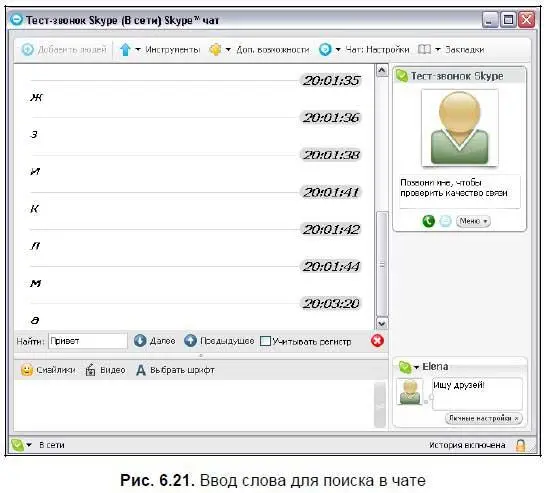547x493 pixels.
Task: Expand the Extras dropdown arrow
Action: (228, 50)
